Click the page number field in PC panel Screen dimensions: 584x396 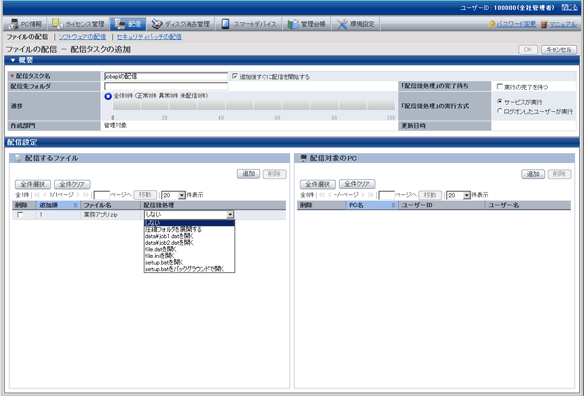tap(386, 195)
